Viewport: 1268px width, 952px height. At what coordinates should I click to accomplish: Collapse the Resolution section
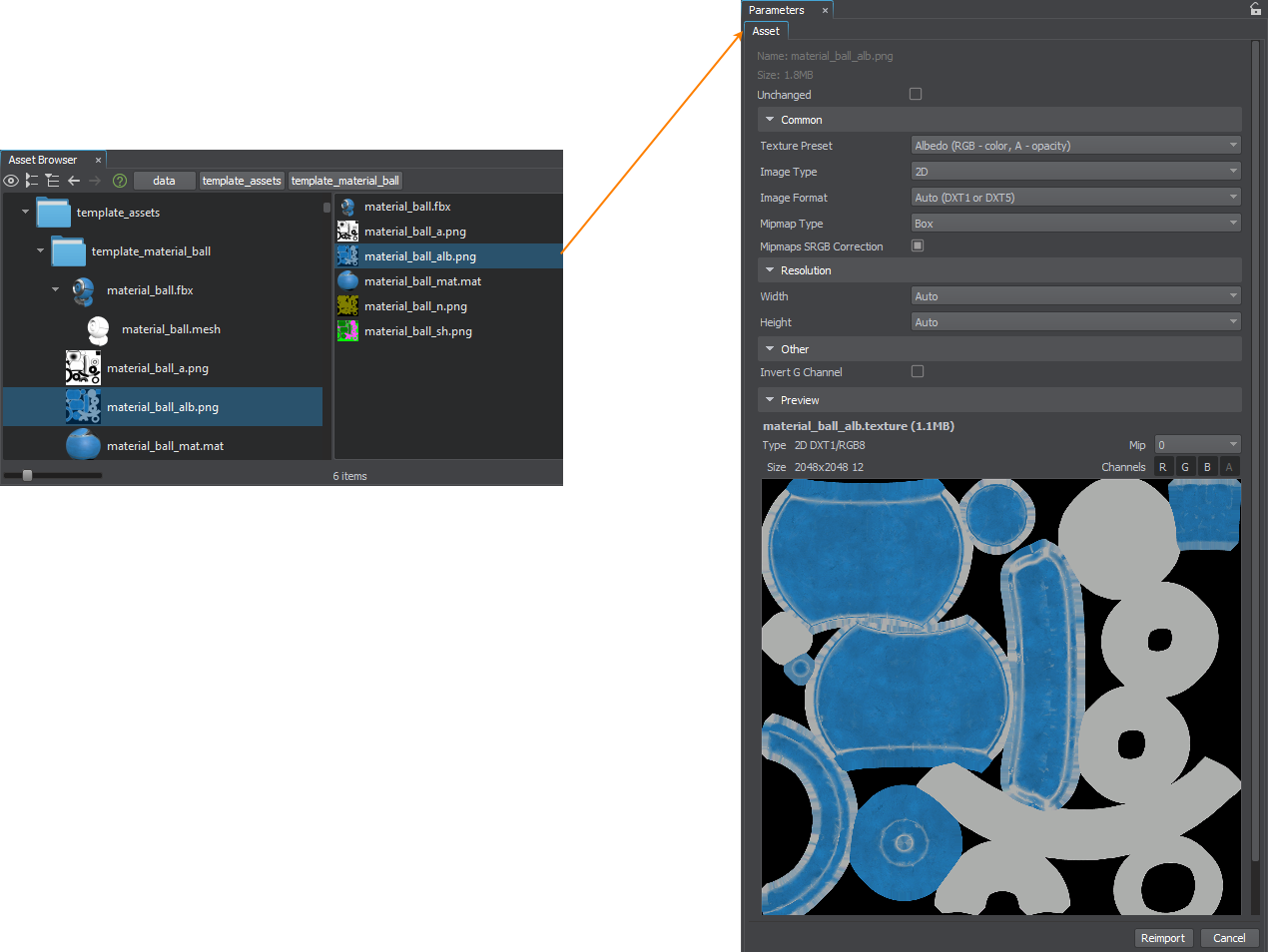(770, 270)
